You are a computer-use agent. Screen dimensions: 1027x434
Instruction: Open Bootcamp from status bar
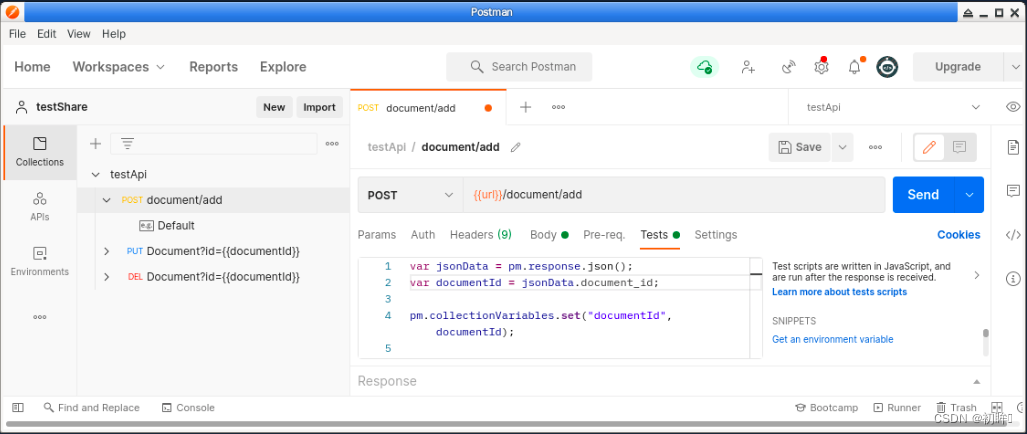tap(827, 407)
